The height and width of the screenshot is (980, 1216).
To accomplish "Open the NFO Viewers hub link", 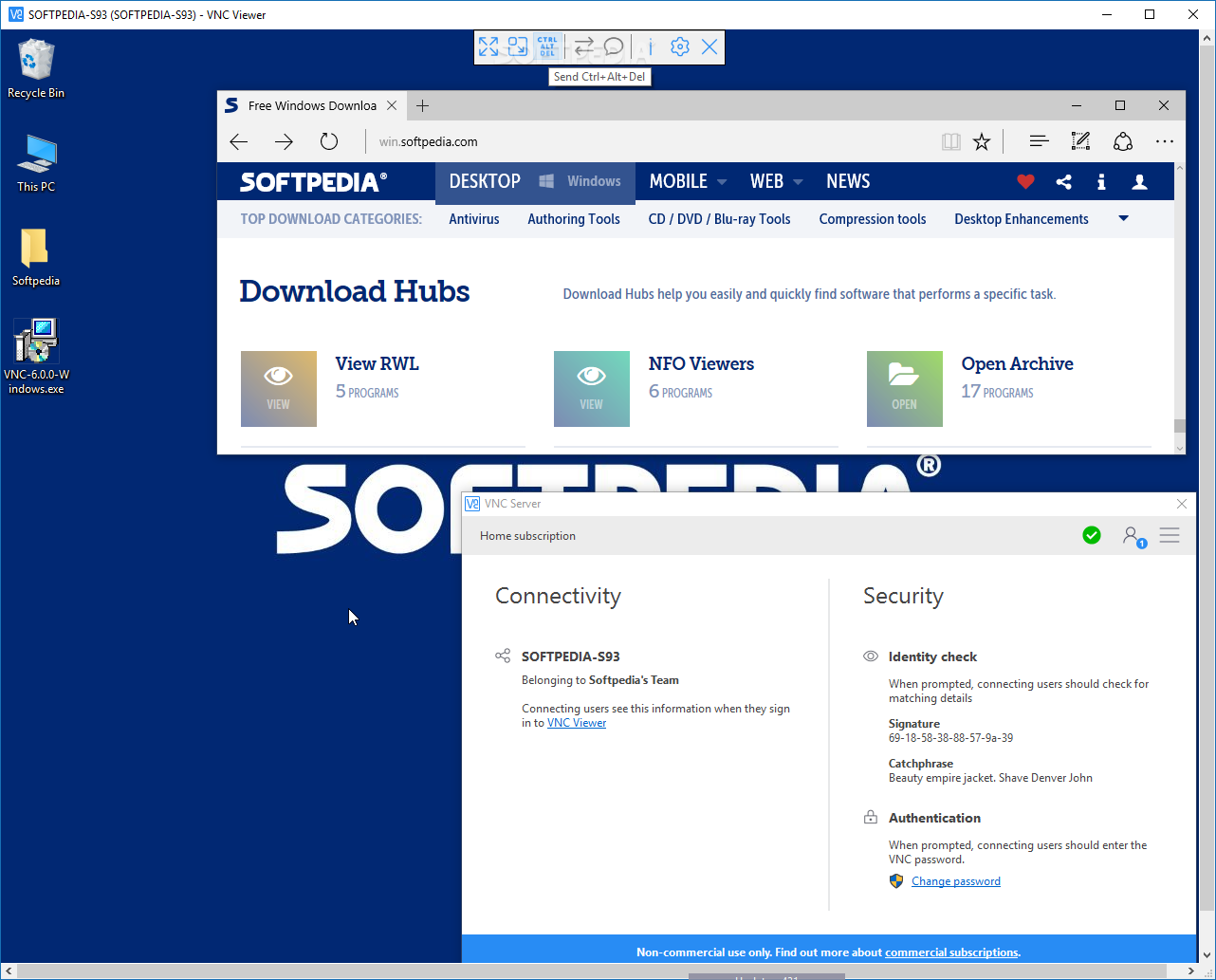I will pos(701,363).
